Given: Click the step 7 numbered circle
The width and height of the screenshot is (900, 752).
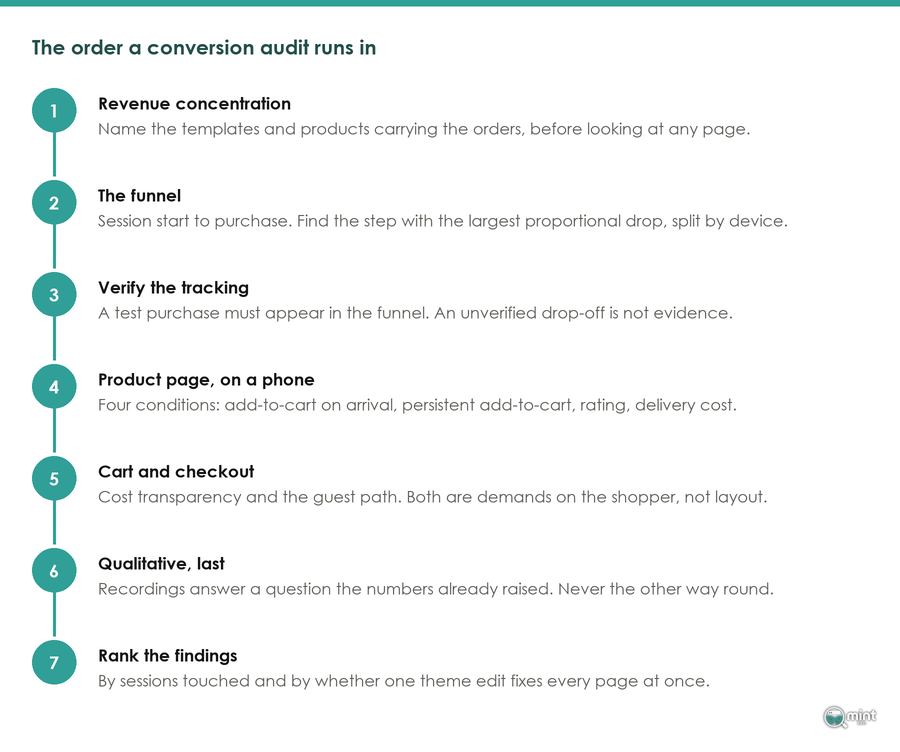Looking at the screenshot, I should point(54,662).
